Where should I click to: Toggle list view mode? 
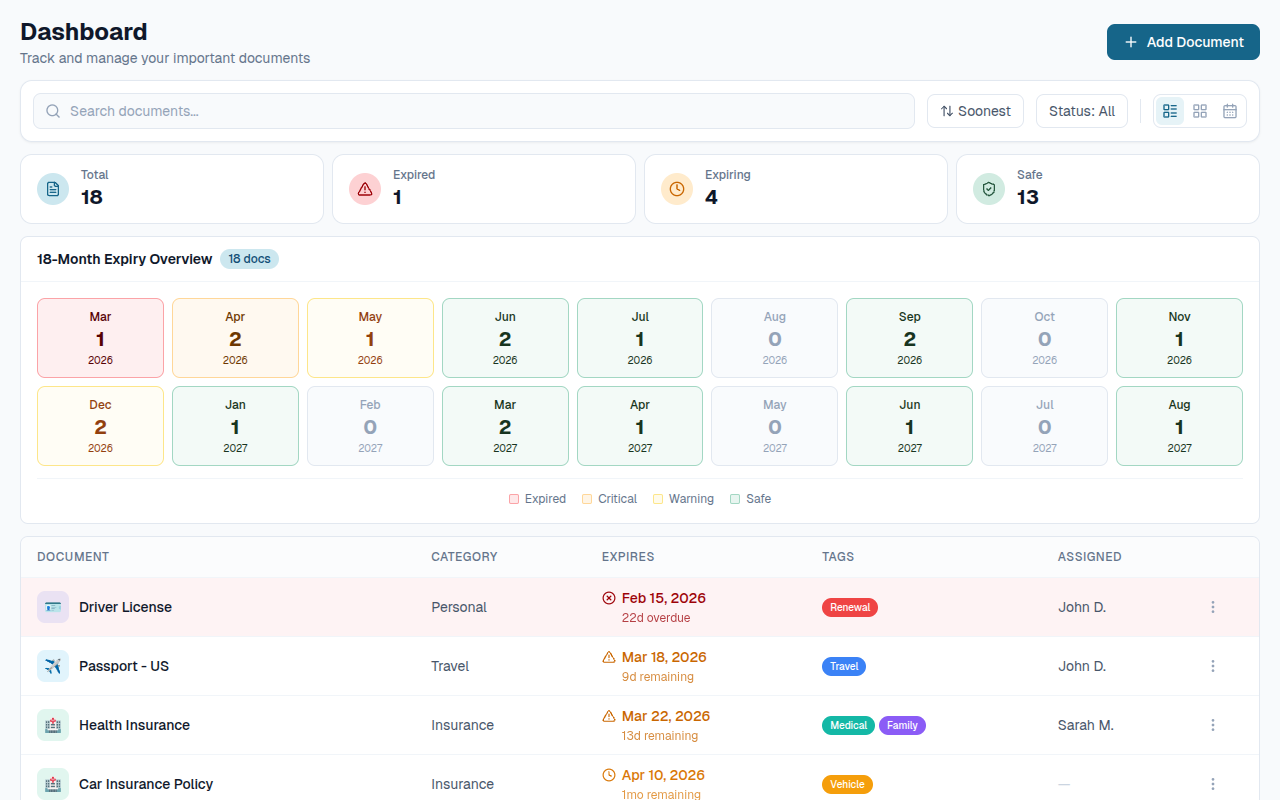pyautogui.click(x=1170, y=111)
